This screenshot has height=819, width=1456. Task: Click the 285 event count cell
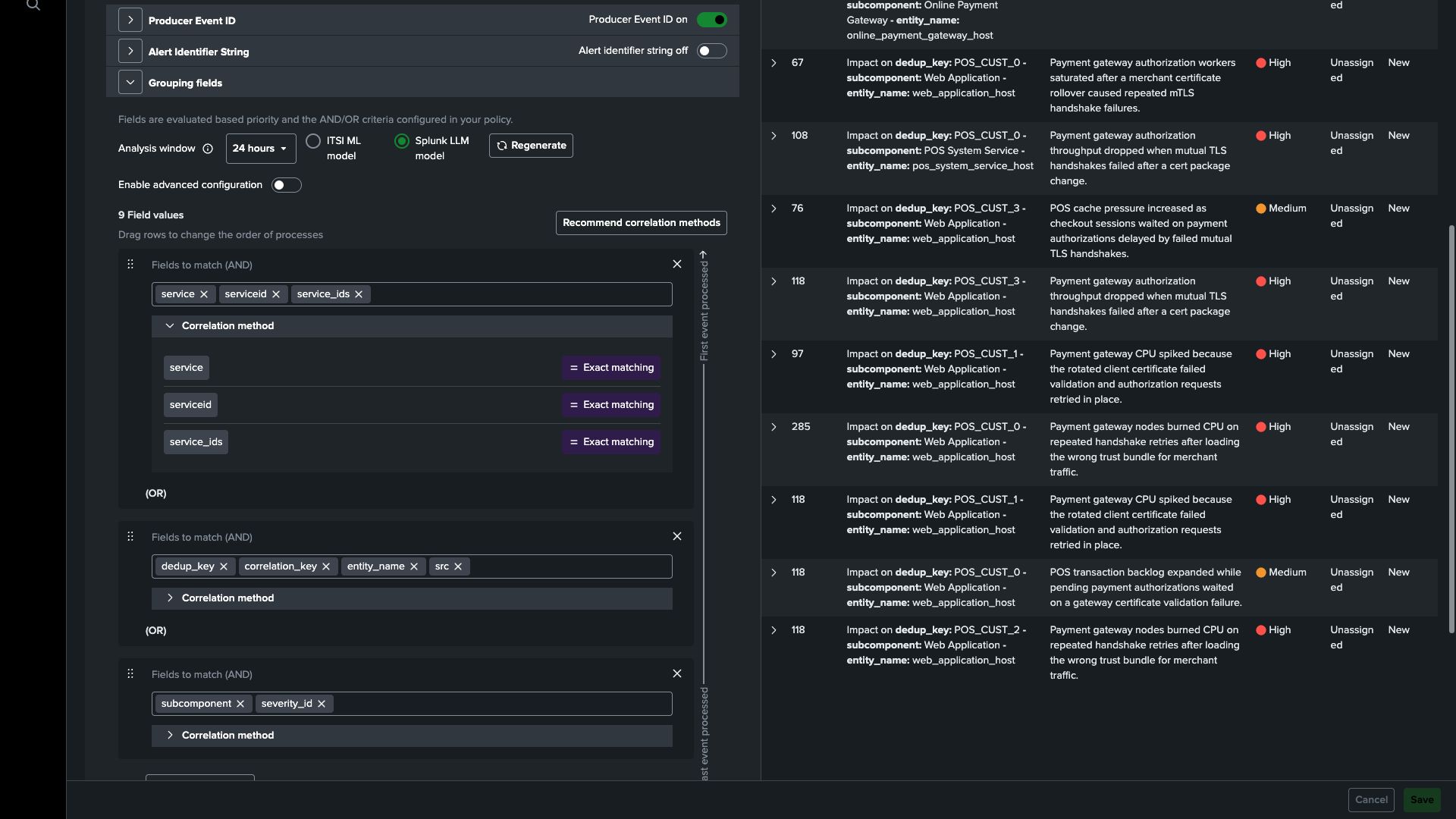801,427
